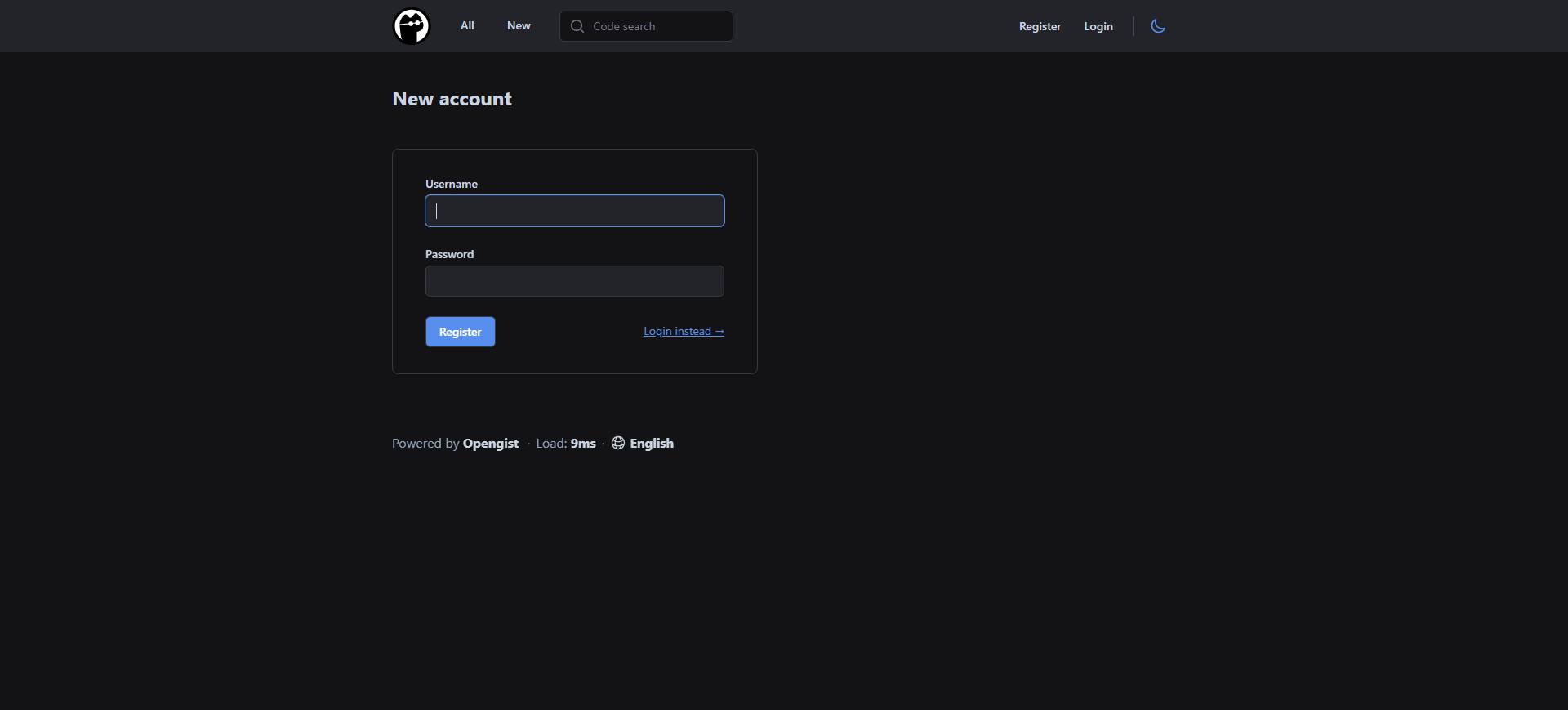The image size is (1568, 710).
Task: Click inside the Password text field
Action: (574, 281)
